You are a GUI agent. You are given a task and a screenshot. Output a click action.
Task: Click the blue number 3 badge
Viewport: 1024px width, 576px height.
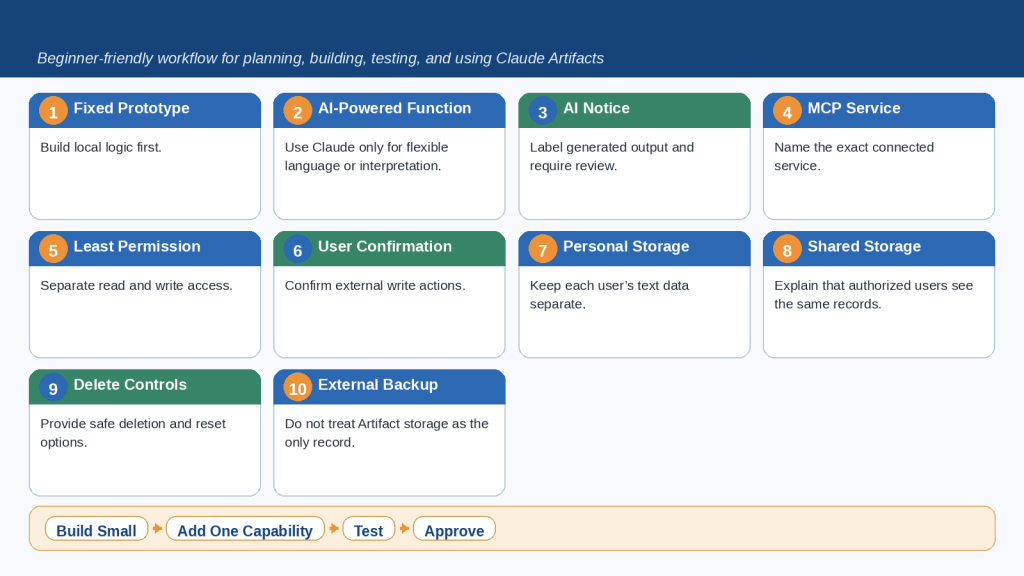[x=542, y=111]
